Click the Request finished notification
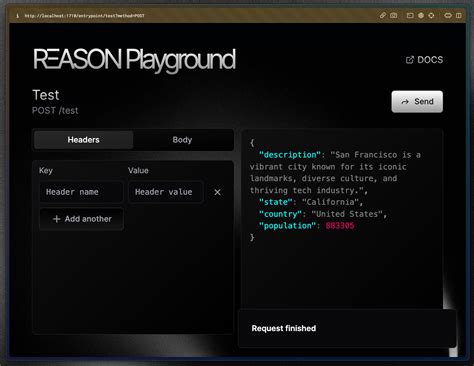The height and width of the screenshot is (366, 474). (x=347, y=328)
